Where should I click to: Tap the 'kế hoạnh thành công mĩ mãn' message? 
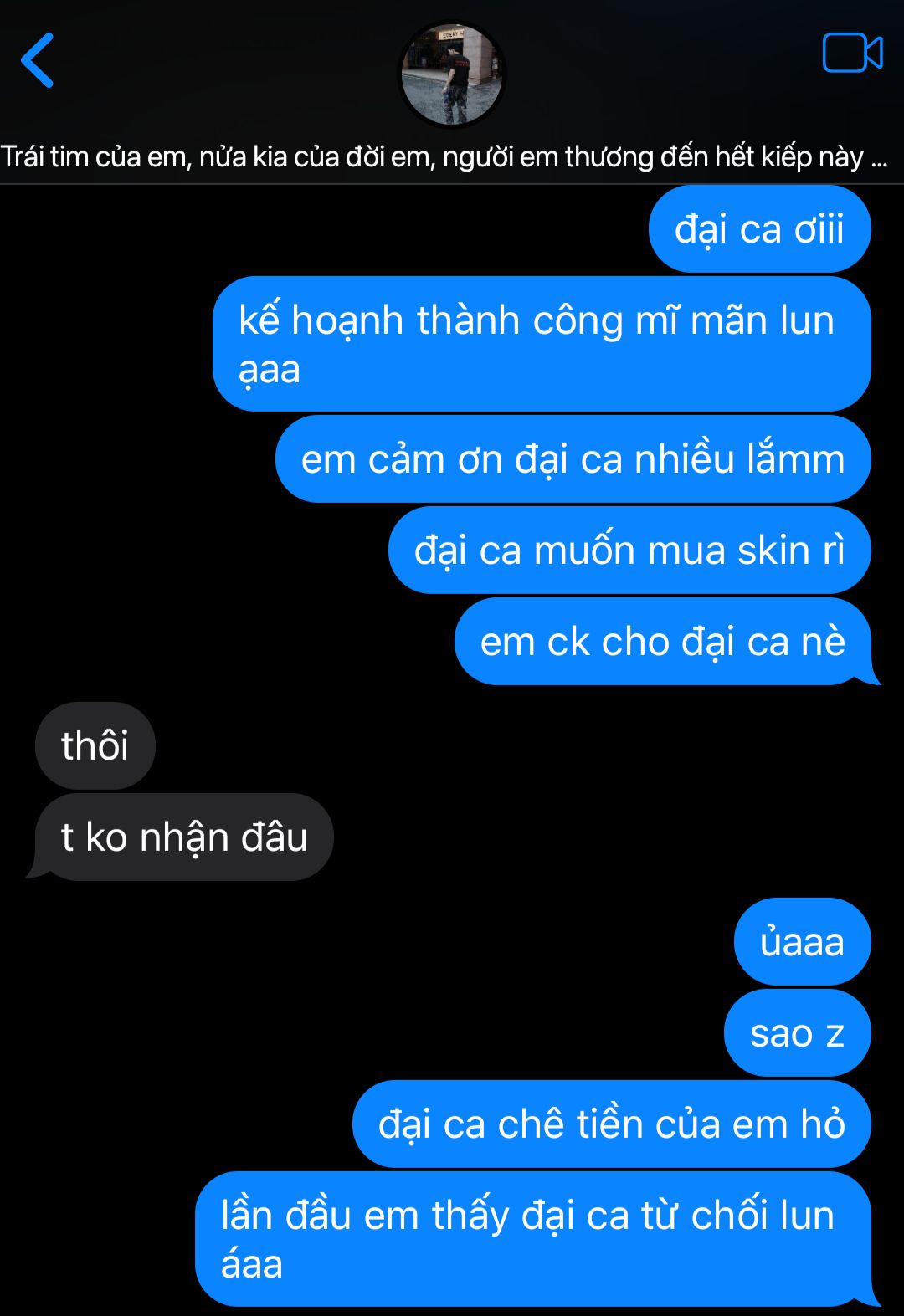[x=542, y=344]
